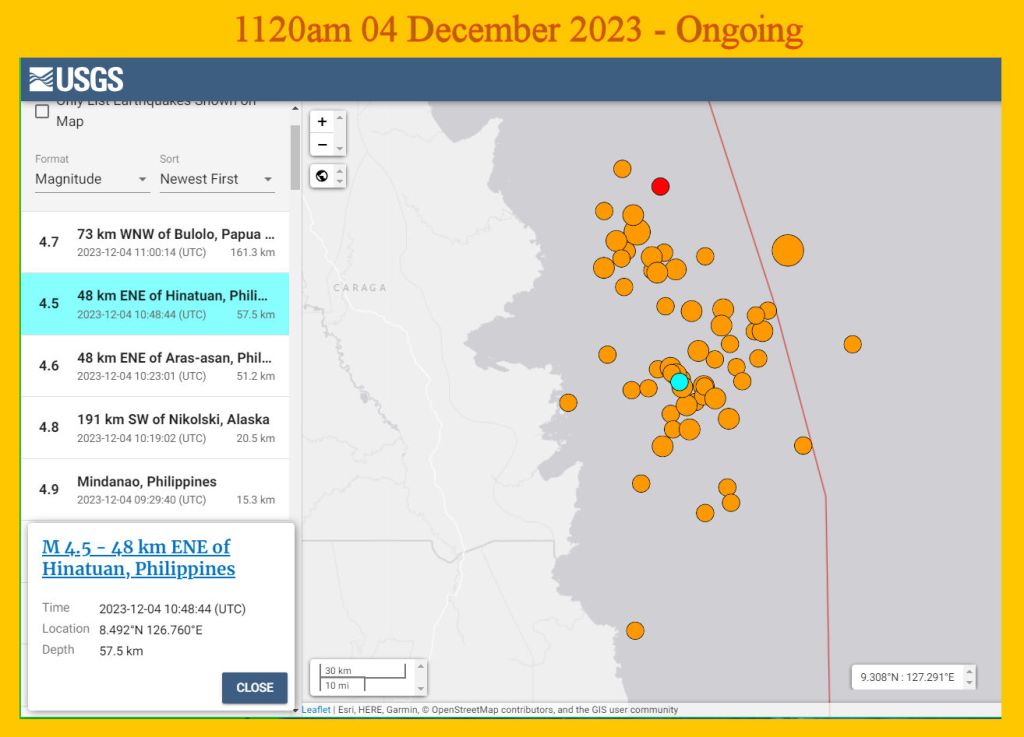Click the largest orange earthquake circle

(x=788, y=249)
